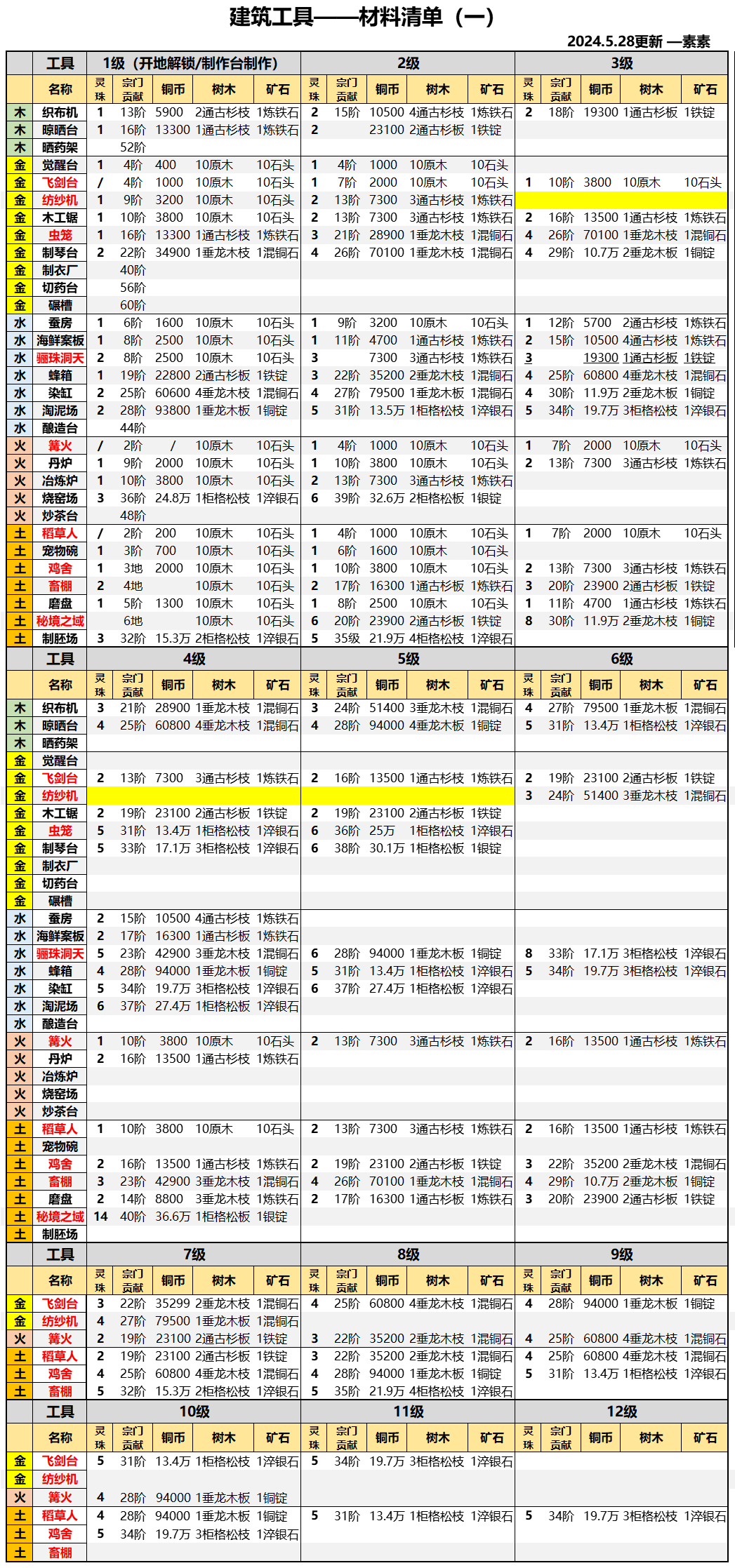Select 56阶 in the 切药台 row

[x=133, y=288]
